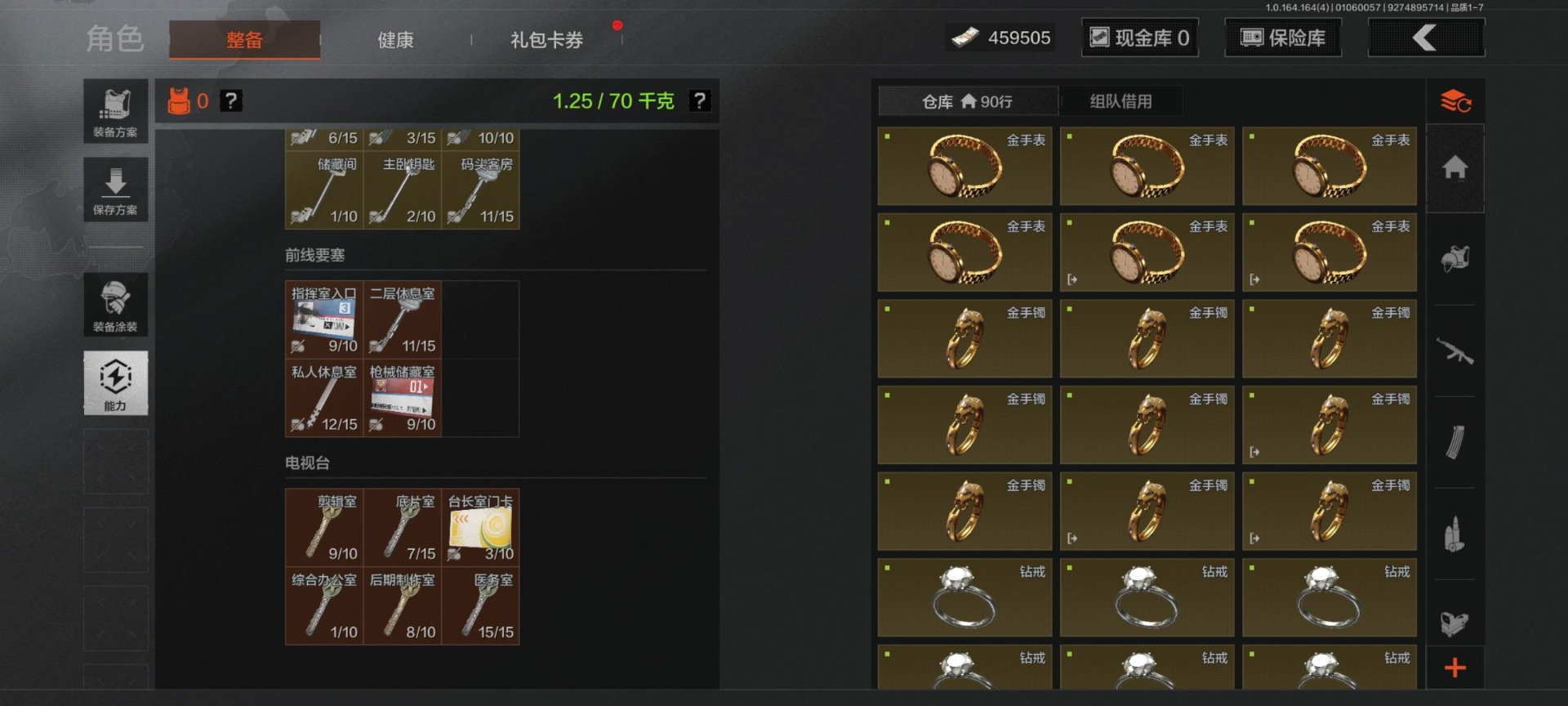Go back with the arrow button
The width and height of the screenshot is (1568, 706).
coord(1426,38)
